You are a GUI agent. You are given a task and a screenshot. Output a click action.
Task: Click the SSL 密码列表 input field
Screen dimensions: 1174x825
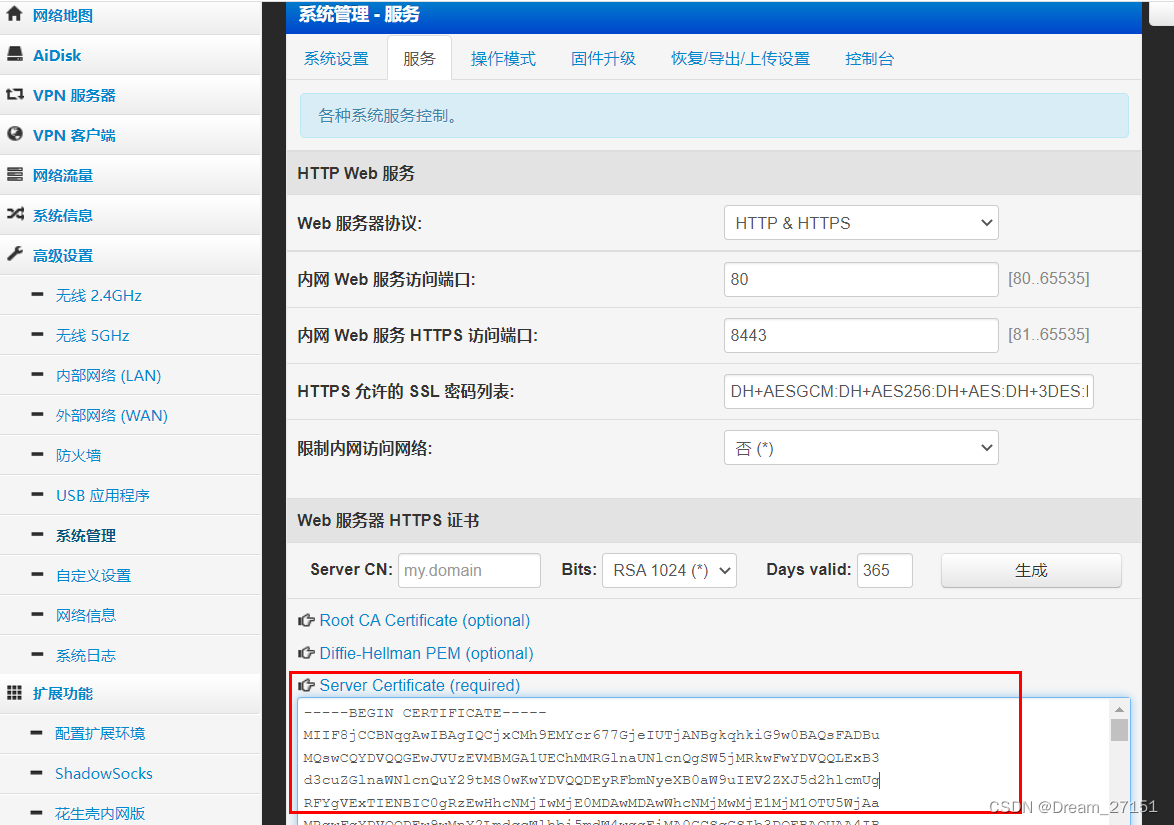coord(909,392)
